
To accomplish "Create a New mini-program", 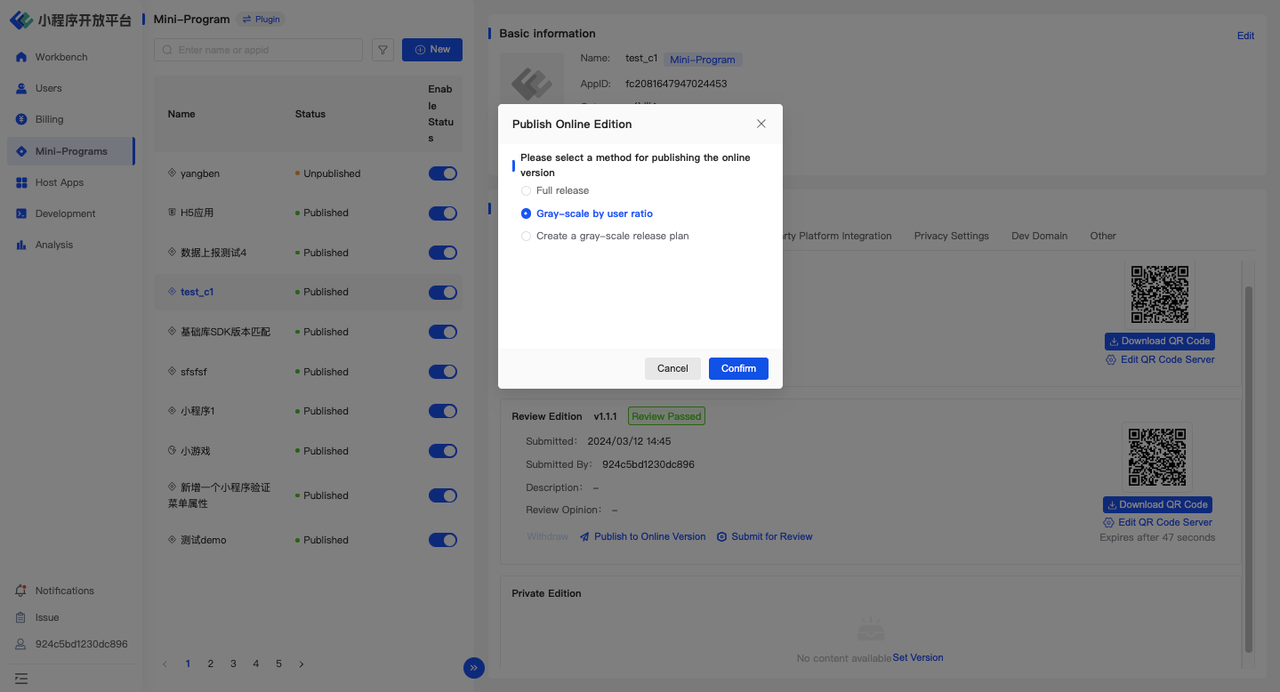I will point(432,50).
